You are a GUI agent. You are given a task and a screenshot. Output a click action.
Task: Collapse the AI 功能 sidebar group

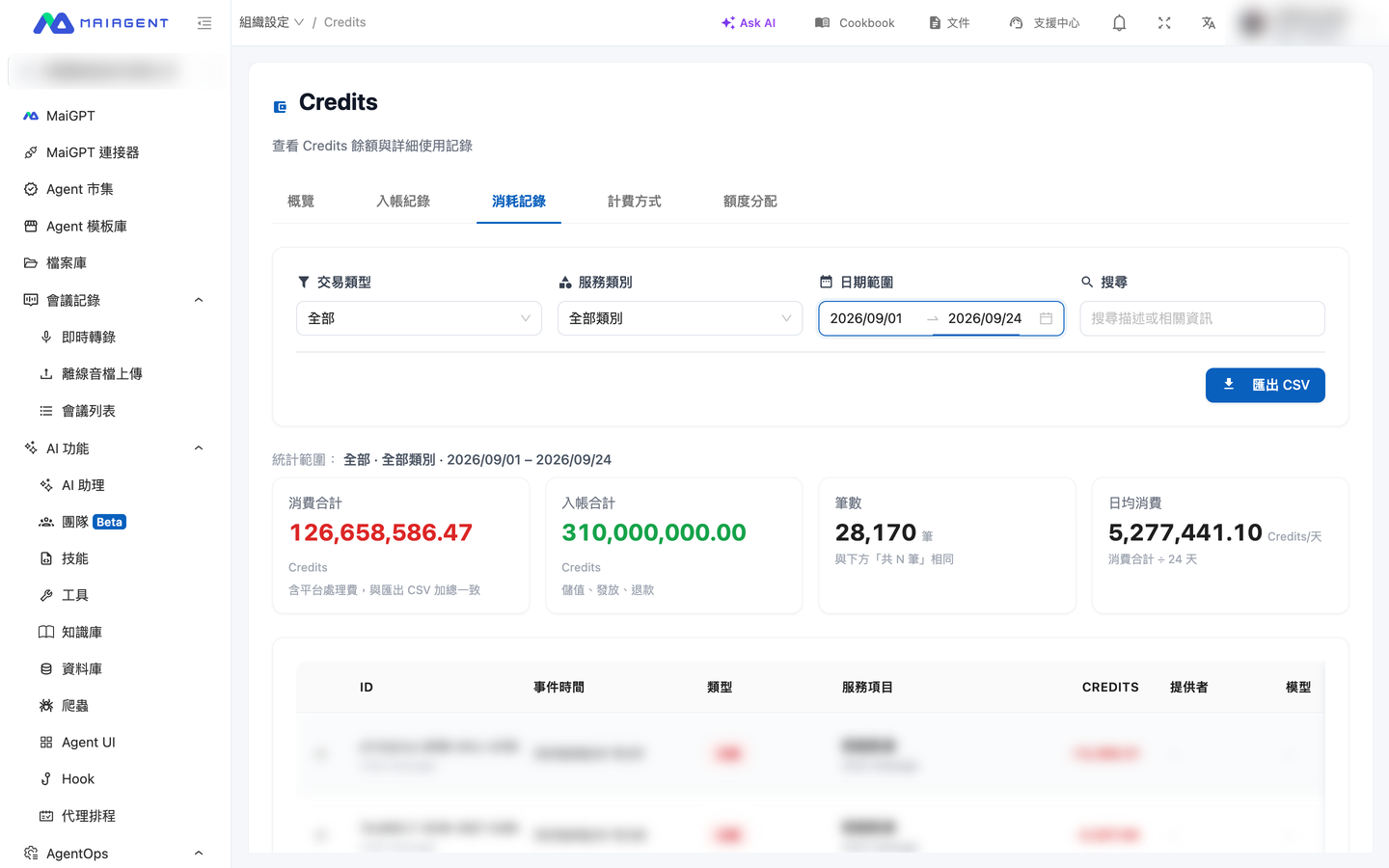tap(199, 448)
